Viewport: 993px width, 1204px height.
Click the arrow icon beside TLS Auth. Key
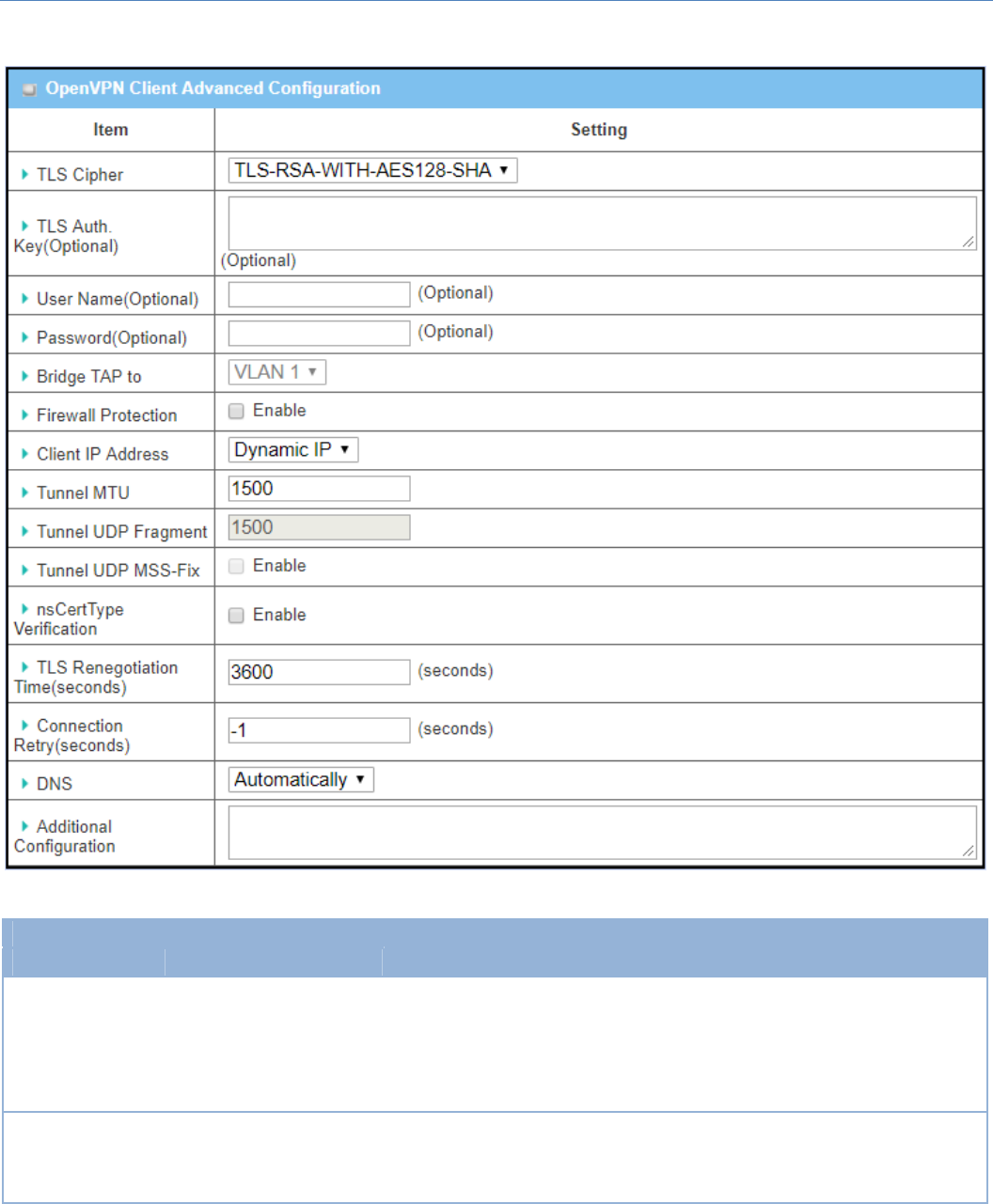pos(24,226)
